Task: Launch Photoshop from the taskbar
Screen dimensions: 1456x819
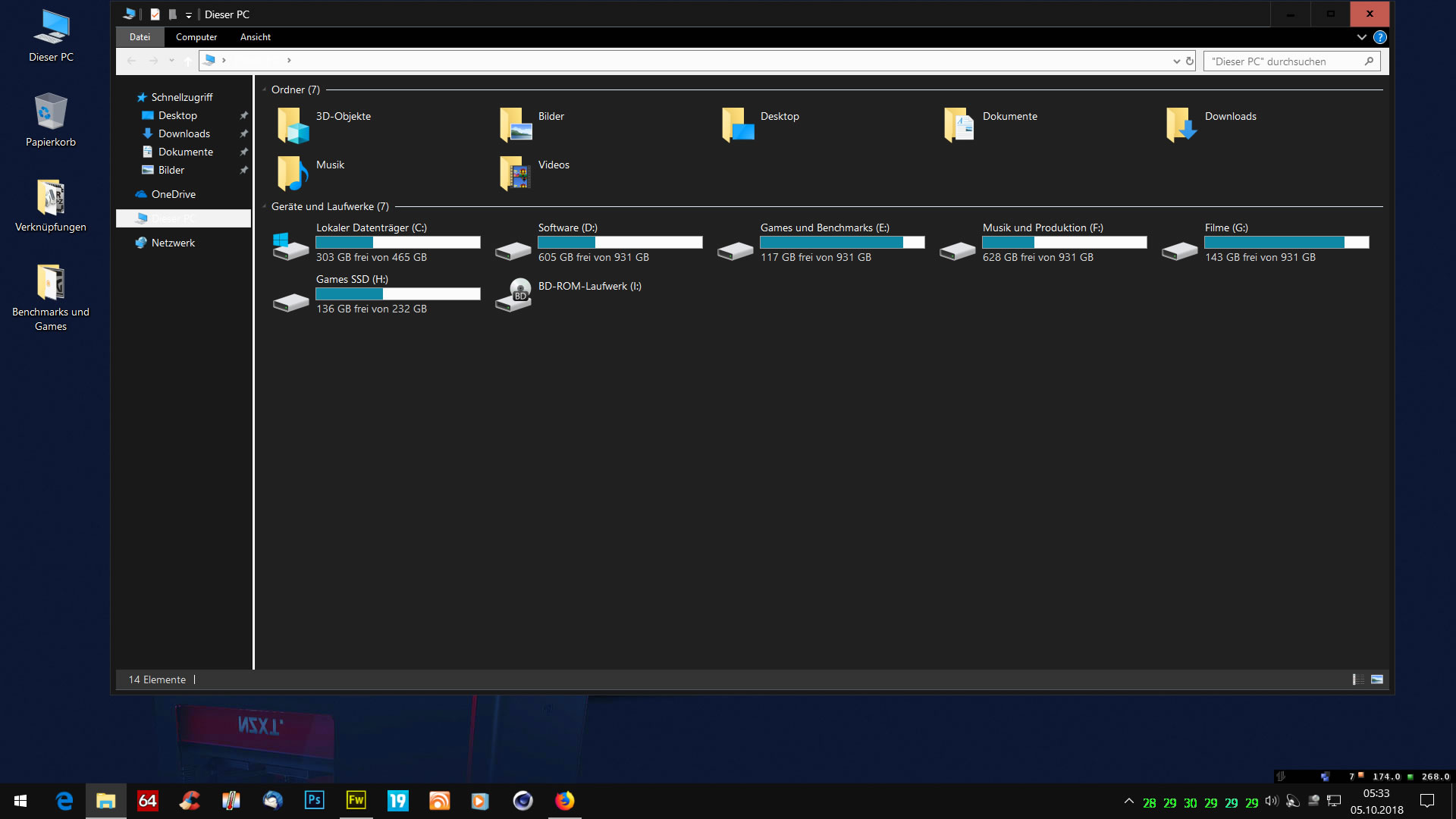Action: point(314,801)
